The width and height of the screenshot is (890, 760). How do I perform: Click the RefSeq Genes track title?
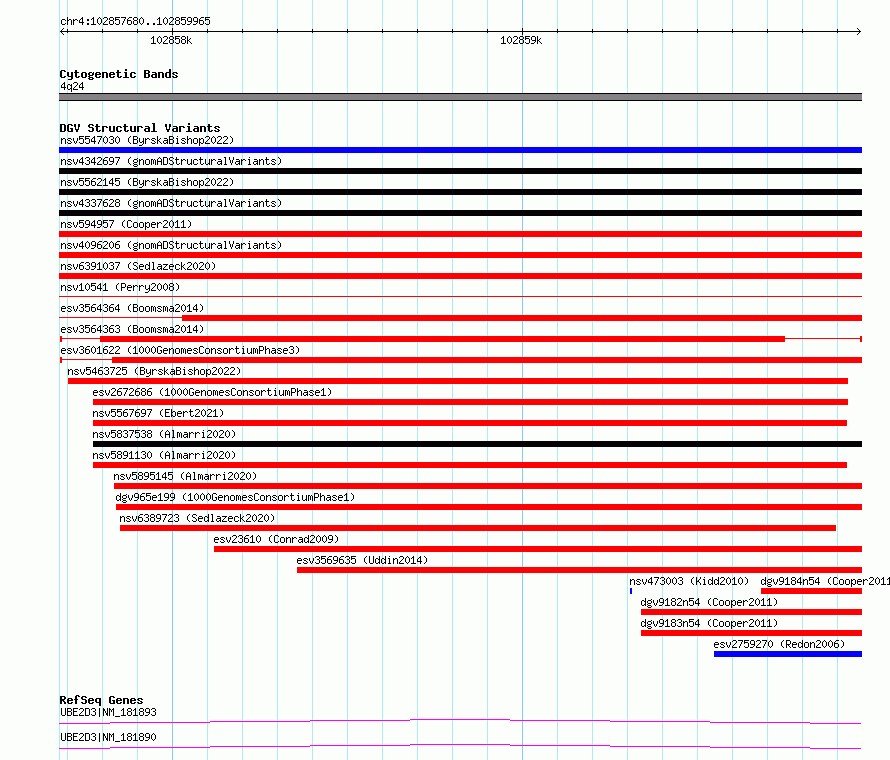click(101, 700)
